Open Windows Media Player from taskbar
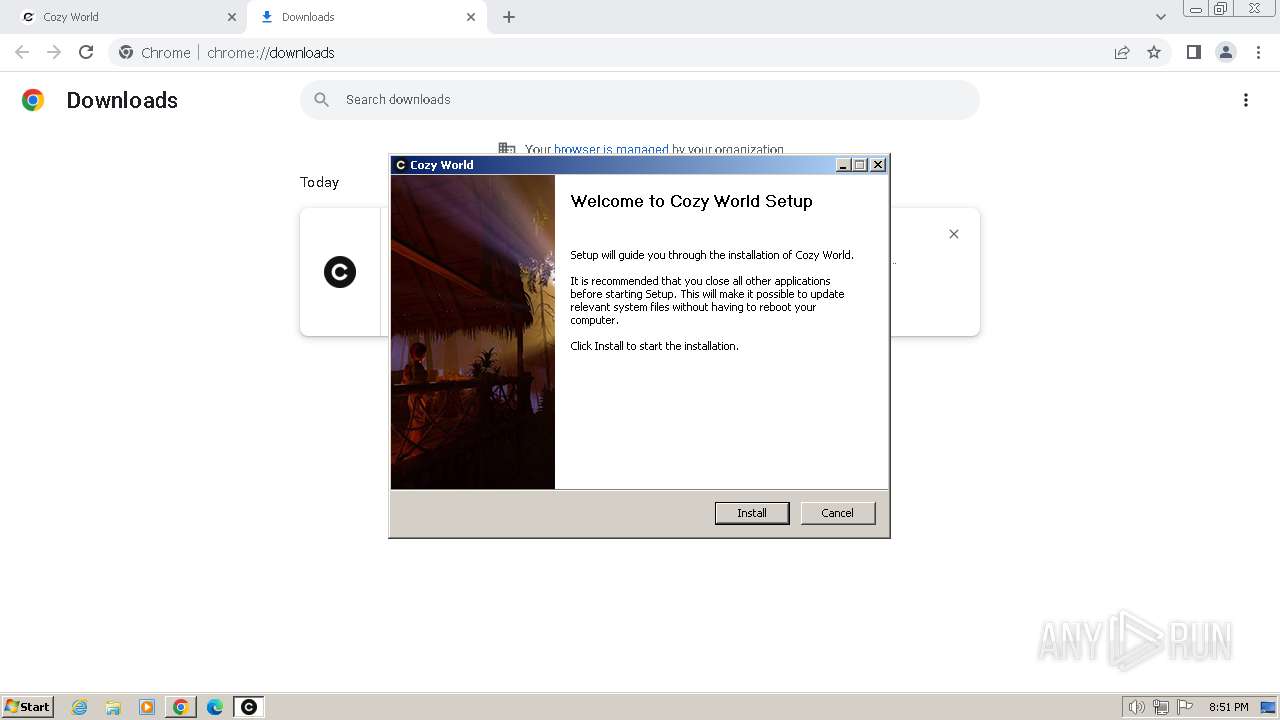The height and width of the screenshot is (720, 1280). [147, 707]
